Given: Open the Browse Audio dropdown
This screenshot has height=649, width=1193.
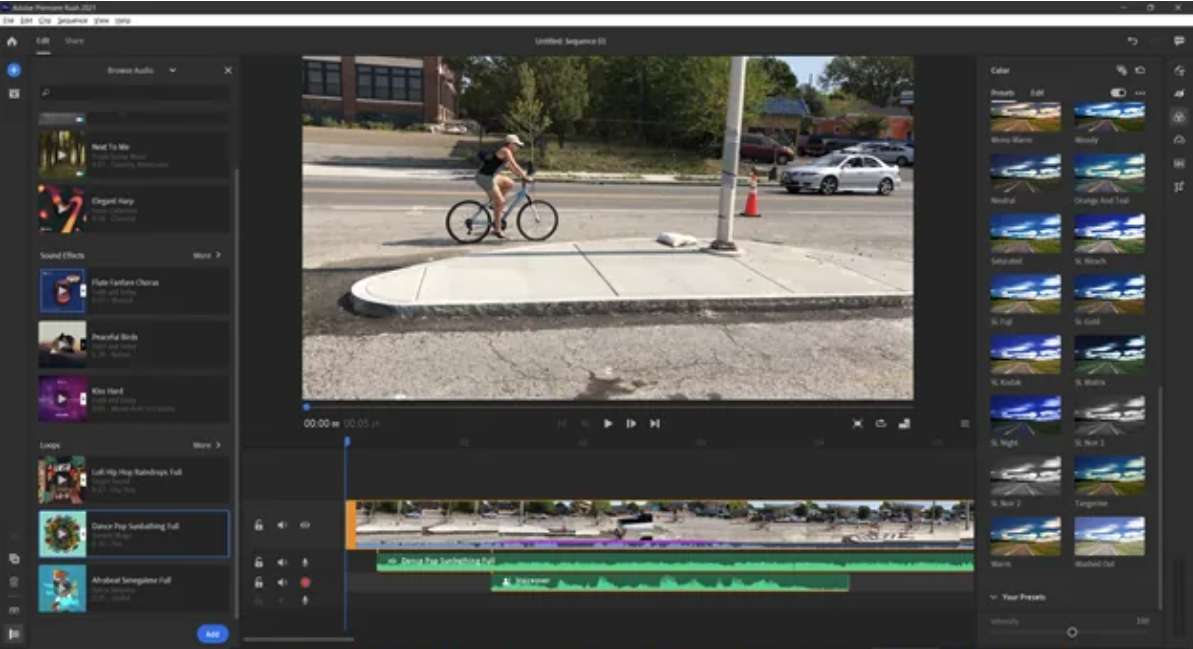Looking at the screenshot, I should pyautogui.click(x=172, y=70).
